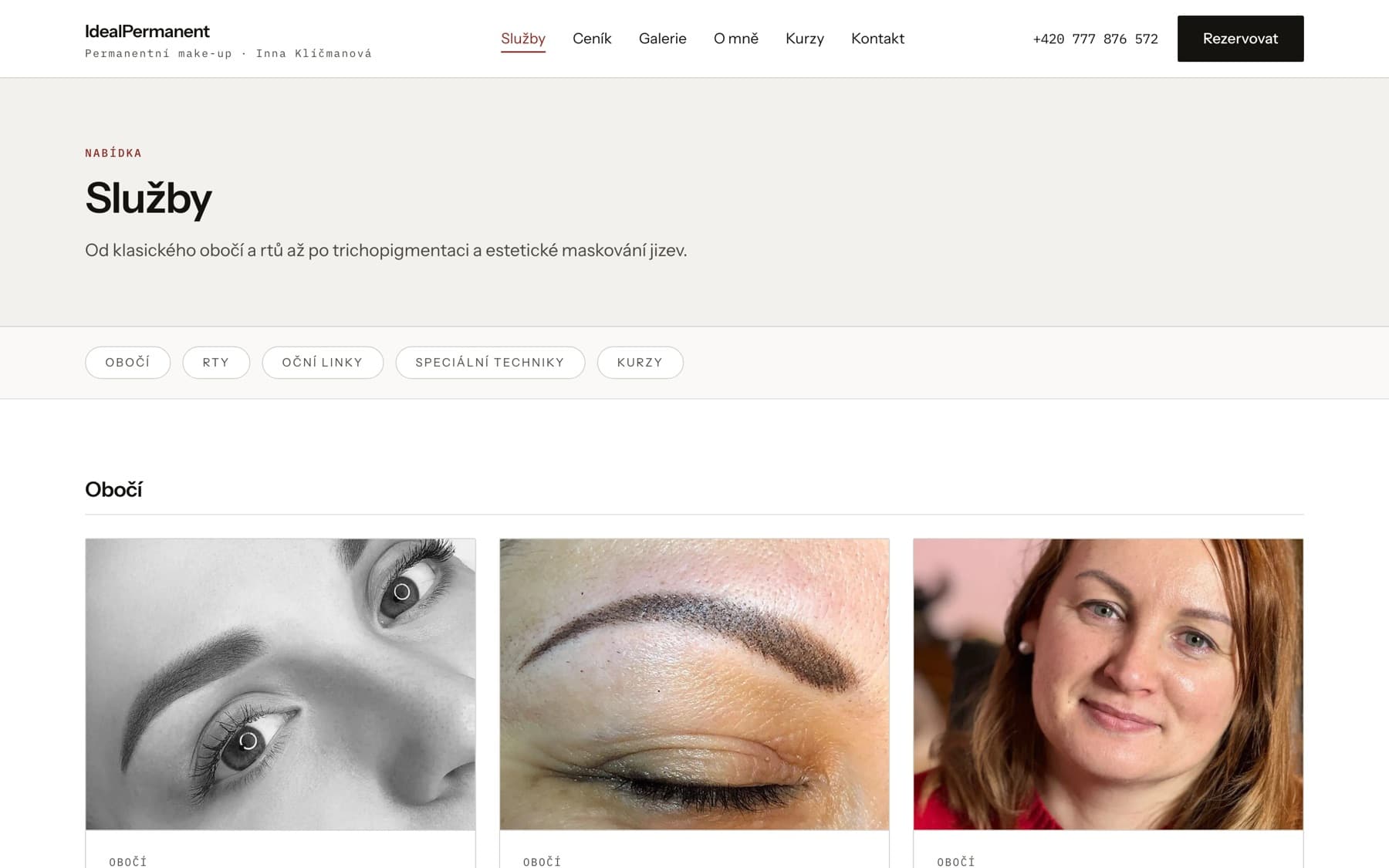Select the RTY filter pill
This screenshot has width=1389, height=868.
click(x=216, y=363)
